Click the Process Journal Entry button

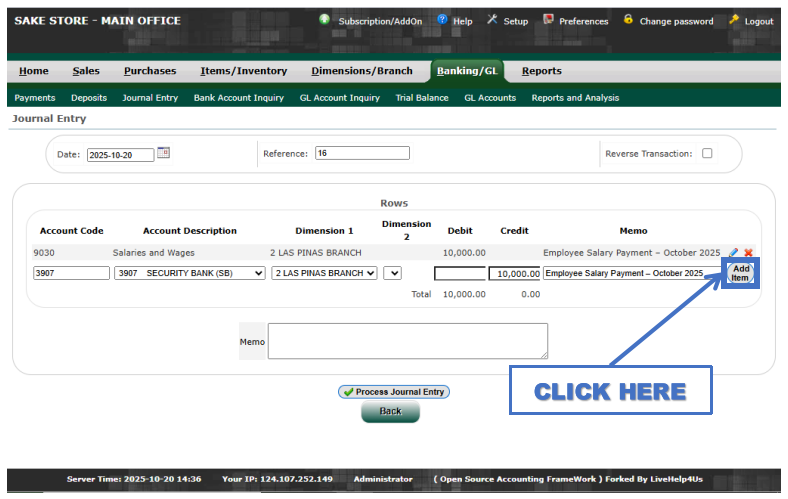click(x=393, y=392)
